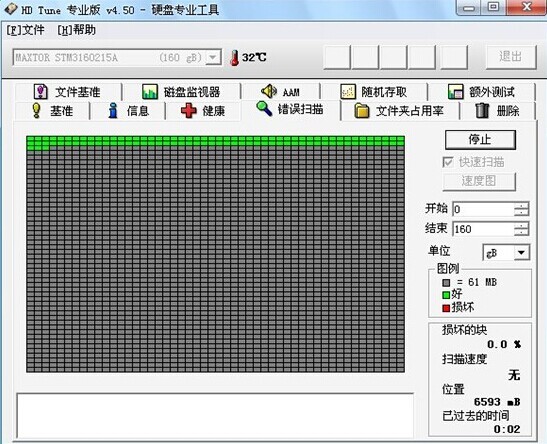Click the 32℃ temperature reading
The height and width of the screenshot is (444, 547).
coord(254,58)
